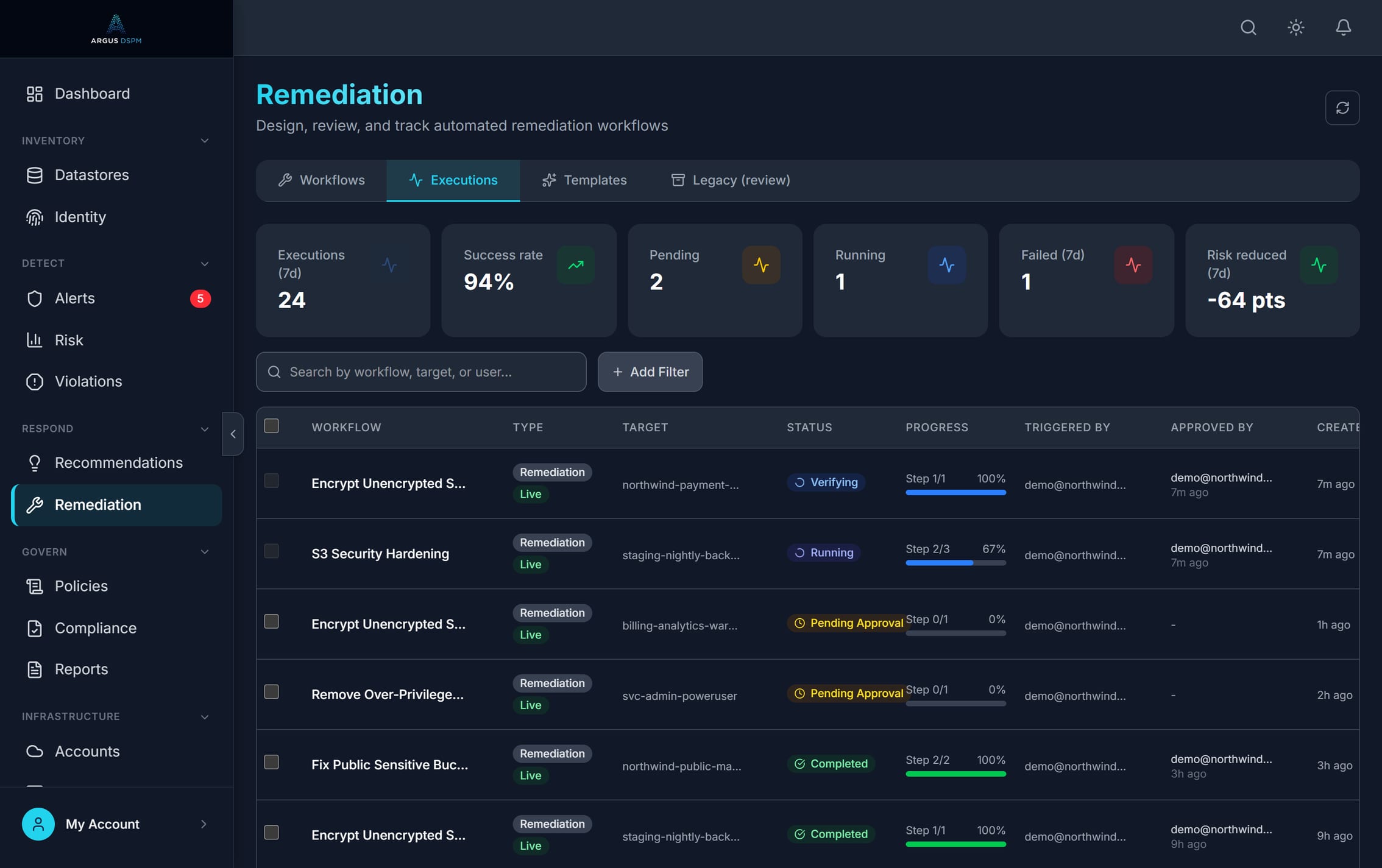Click the Argus DSPM logo
This screenshot has width=1382, height=868.
click(116, 29)
